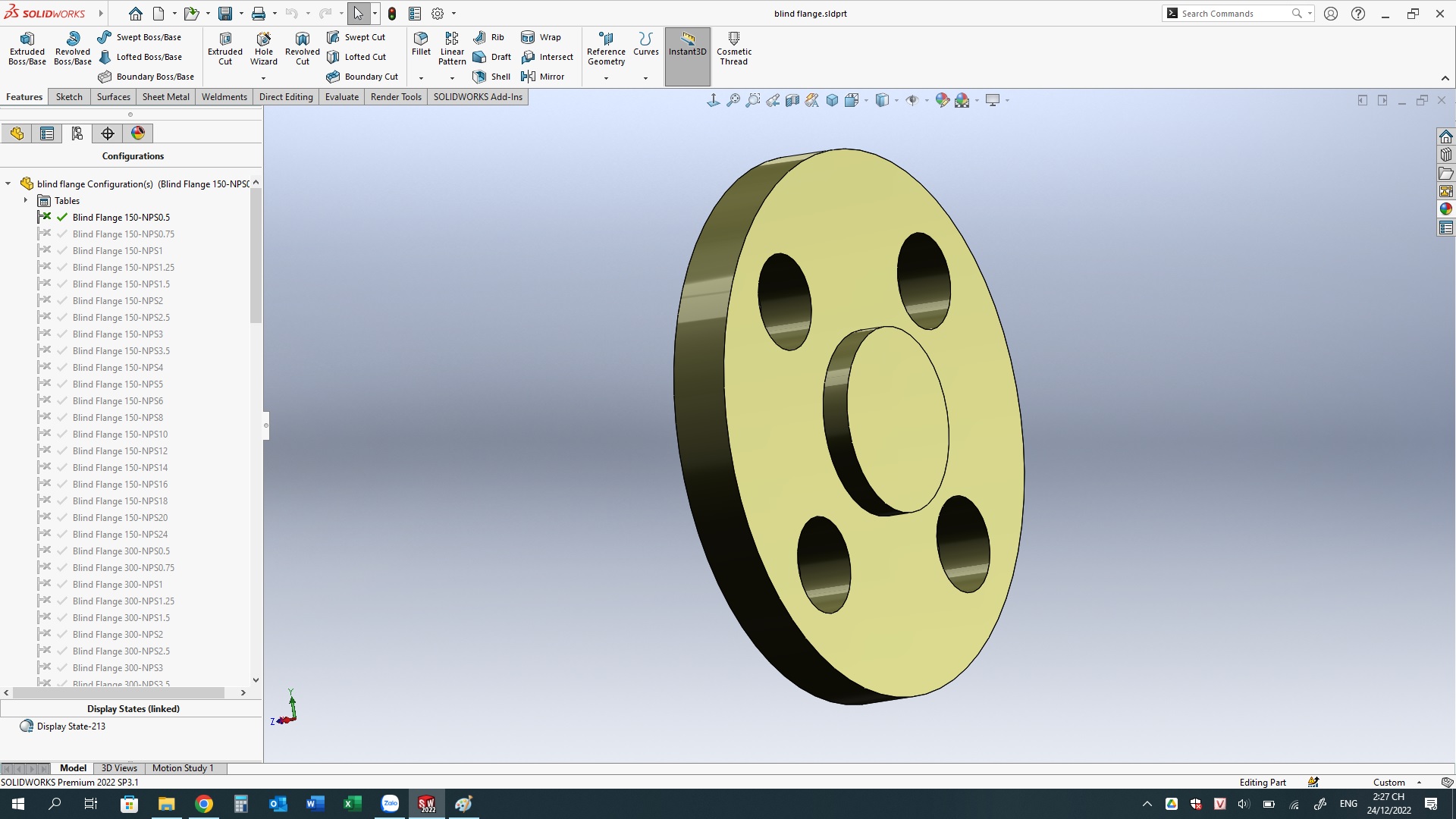This screenshot has width=1456, height=819.
Task: Select the Extruded Boss/Base tool
Action: pyautogui.click(x=27, y=49)
